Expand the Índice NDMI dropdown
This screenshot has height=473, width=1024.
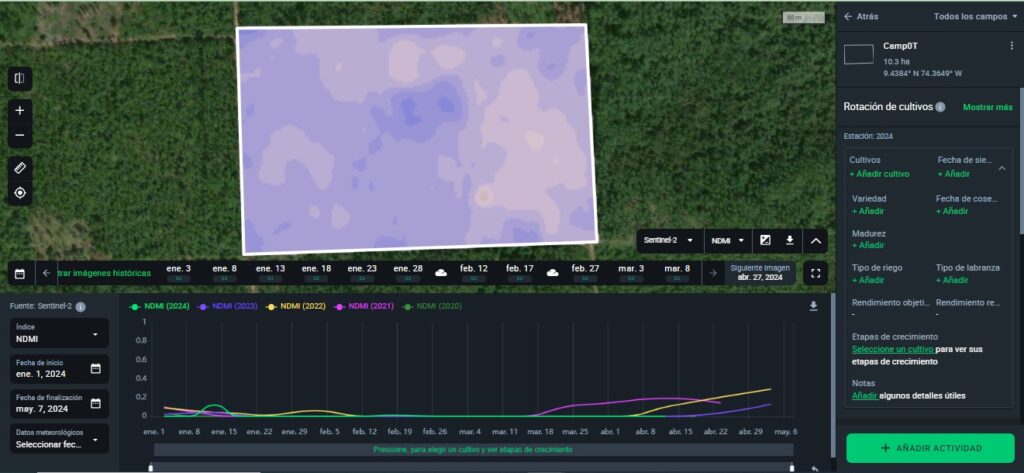point(59,334)
